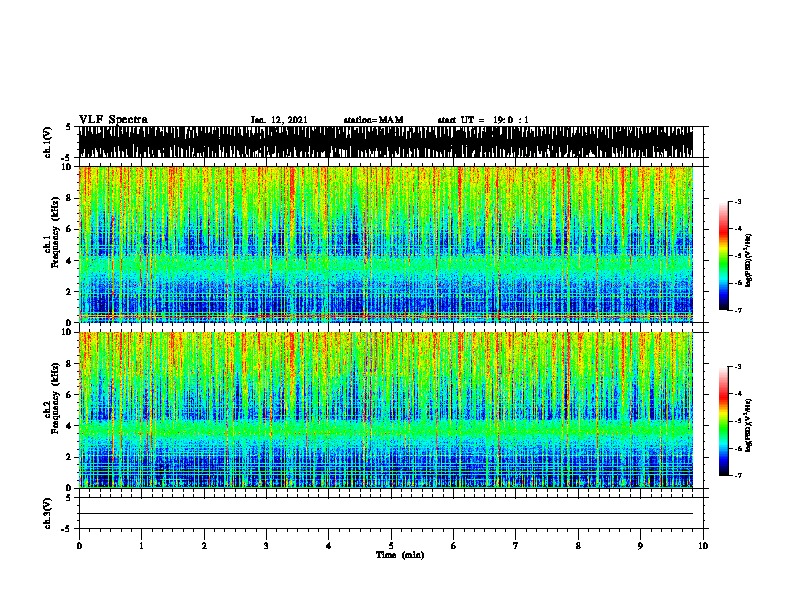Click the time axis tick label "4"
Screen dimensions: 792x612
tap(329, 546)
